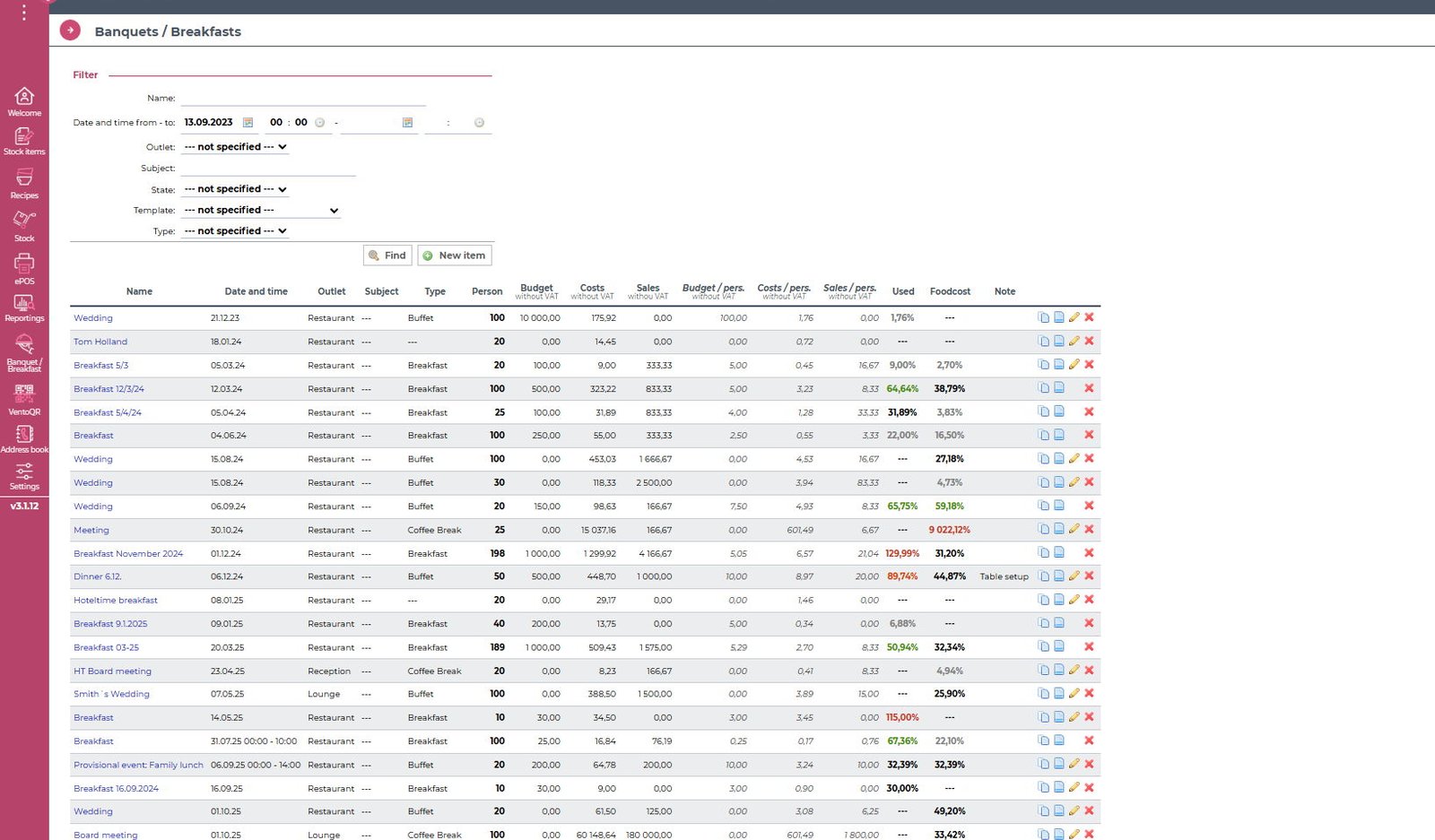Open Address book in the sidebar

(x=24, y=439)
